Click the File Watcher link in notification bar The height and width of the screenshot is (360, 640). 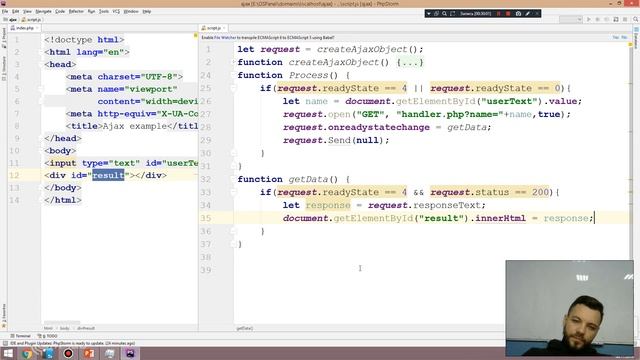point(225,38)
